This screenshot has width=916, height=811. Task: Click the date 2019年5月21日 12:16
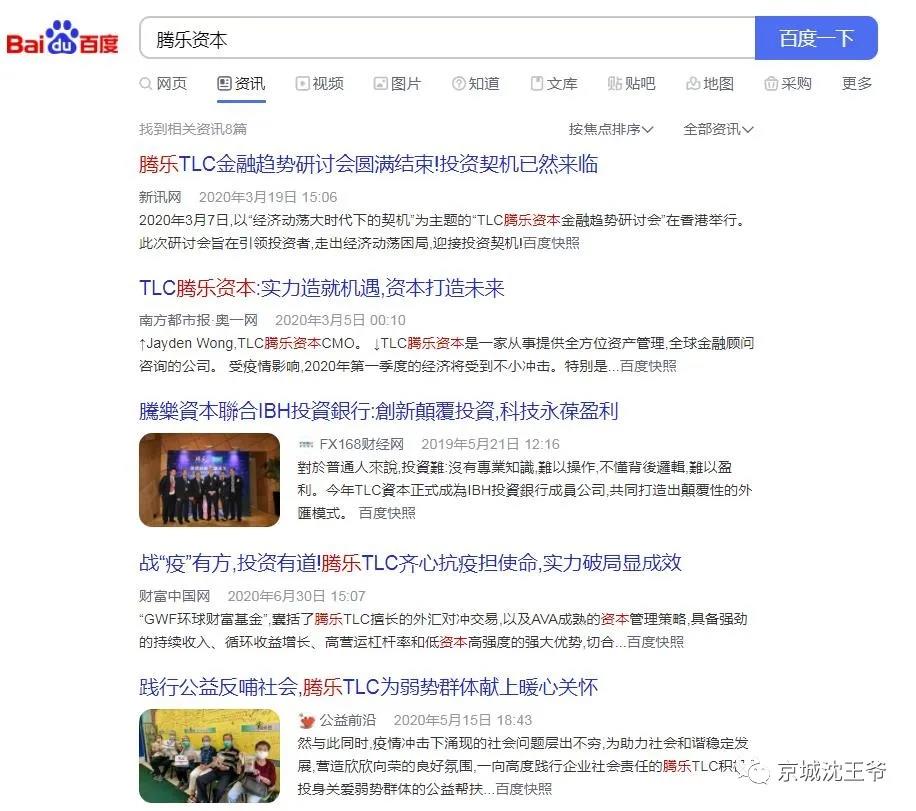[x=491, y=444]
